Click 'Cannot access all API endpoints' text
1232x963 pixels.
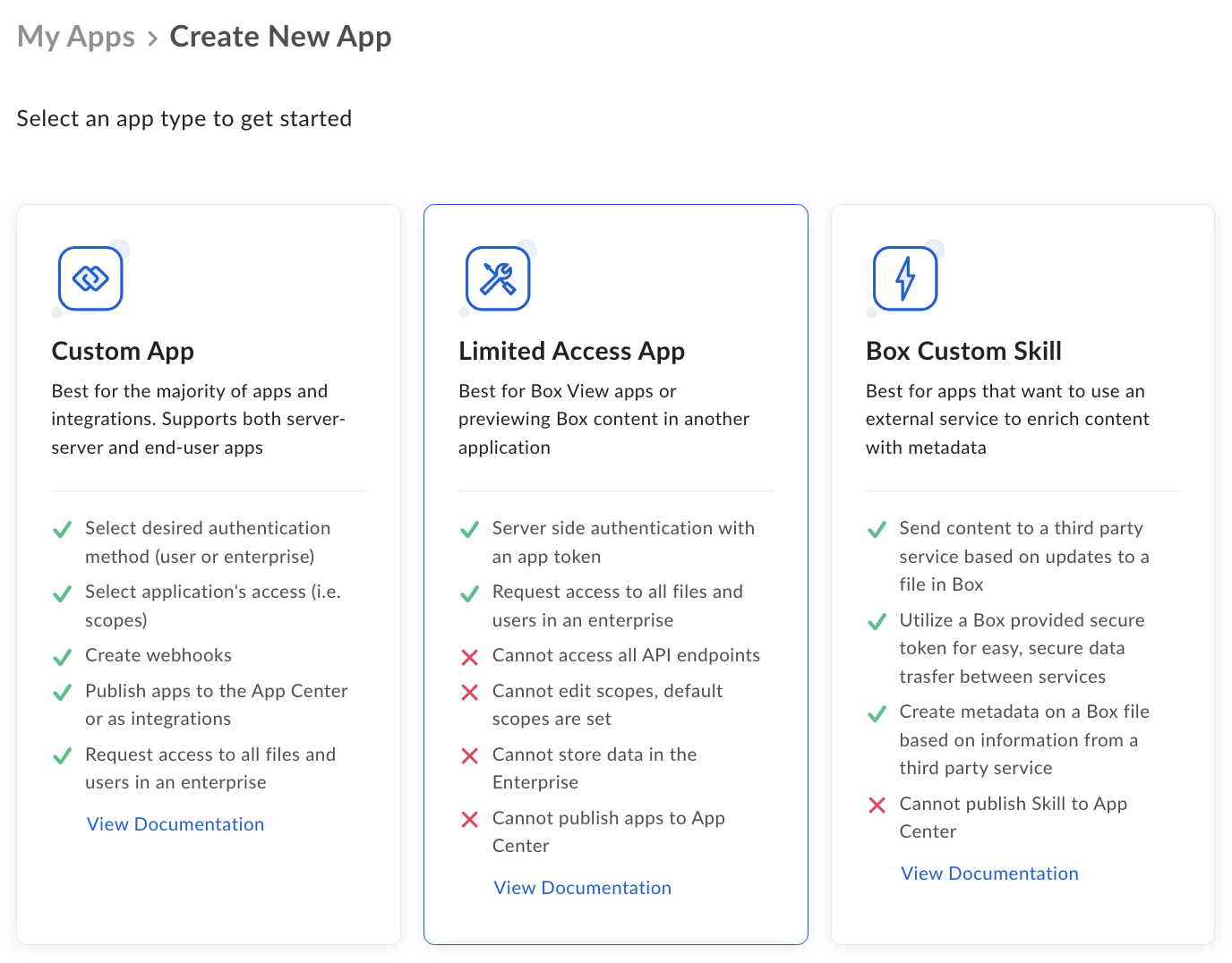click(x=626, y=655)
